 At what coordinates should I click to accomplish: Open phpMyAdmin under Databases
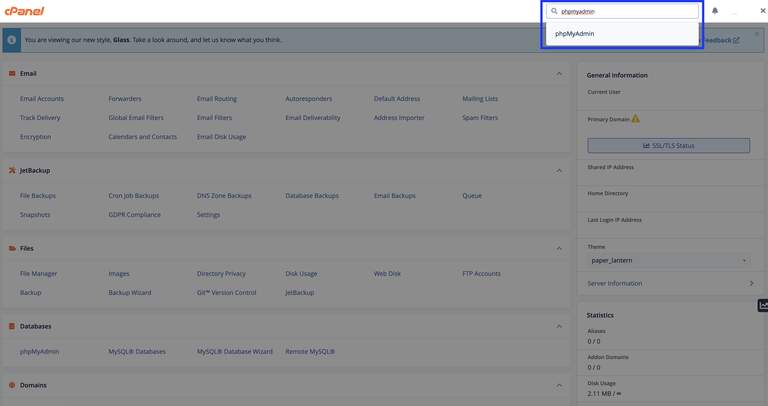[x=39, y=352]
